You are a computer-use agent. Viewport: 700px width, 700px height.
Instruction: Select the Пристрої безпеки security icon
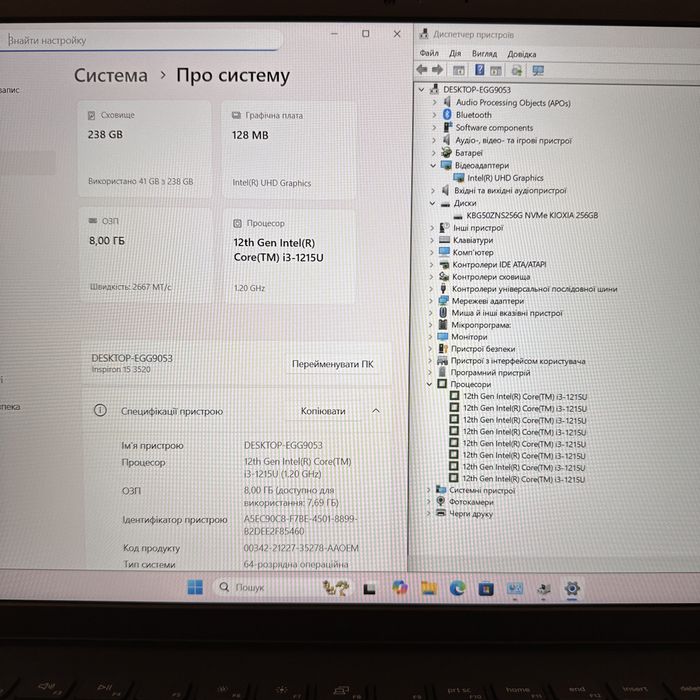(442, 349)
